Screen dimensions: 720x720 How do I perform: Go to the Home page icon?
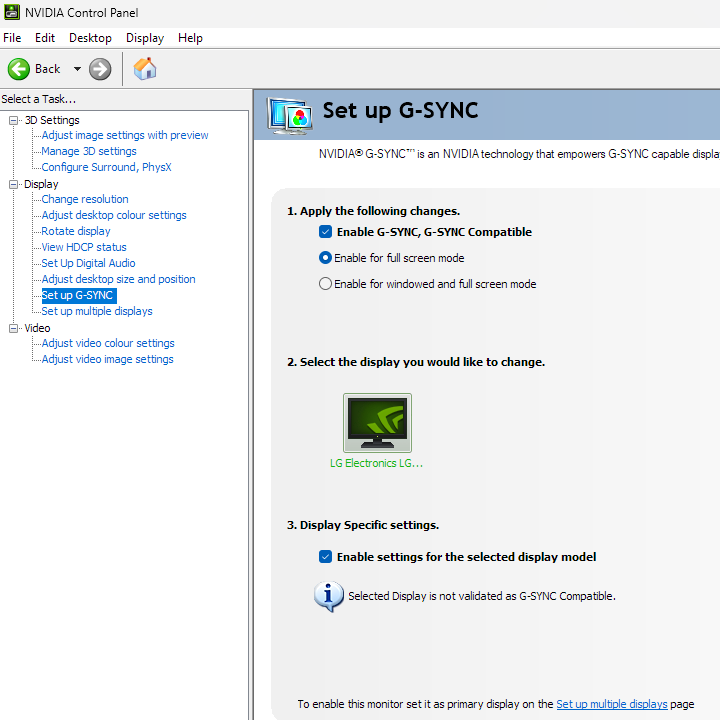coord(145,69)
